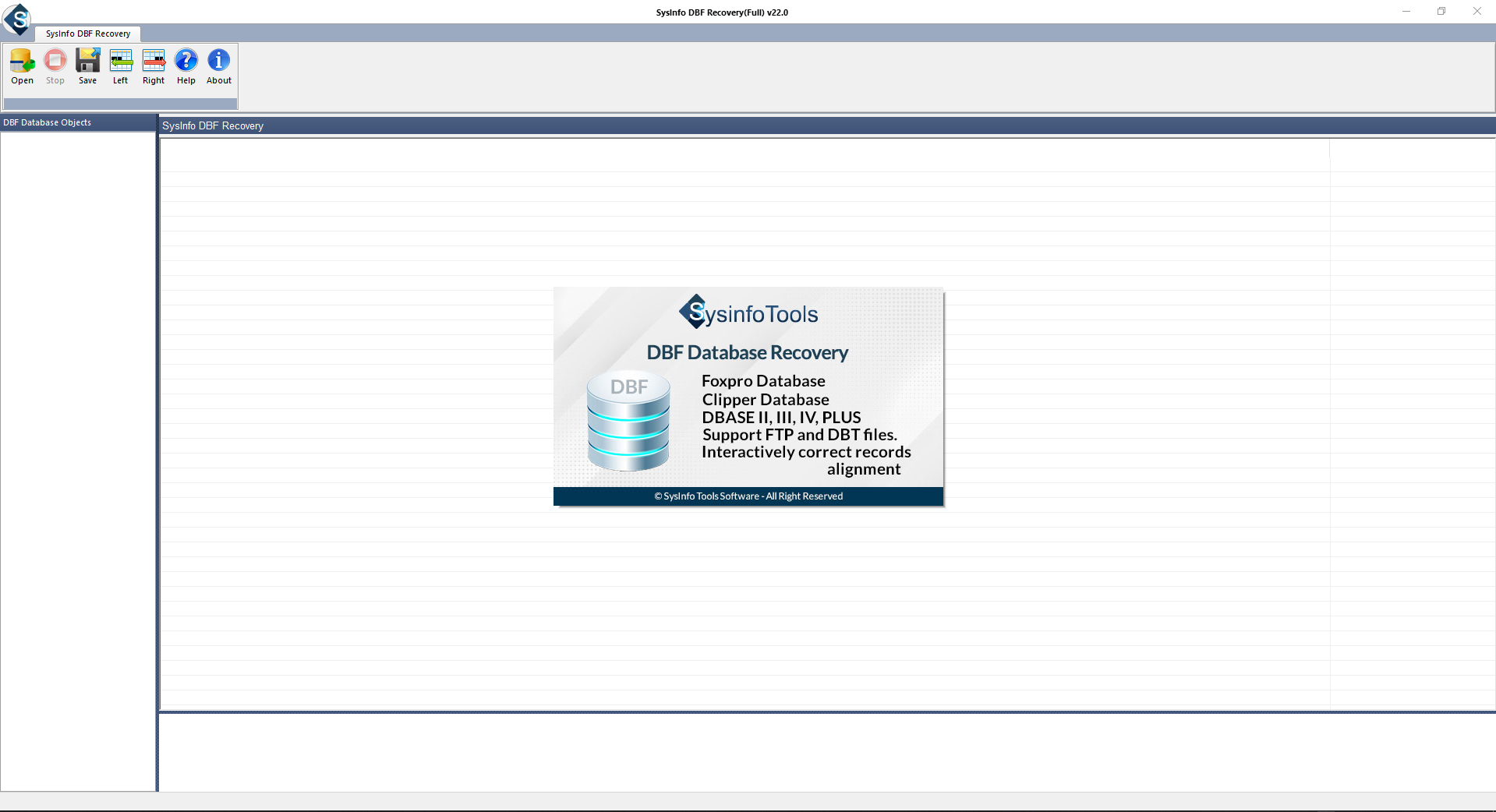Click the SysInfo logo in the title bar

[x=16, y=19]
